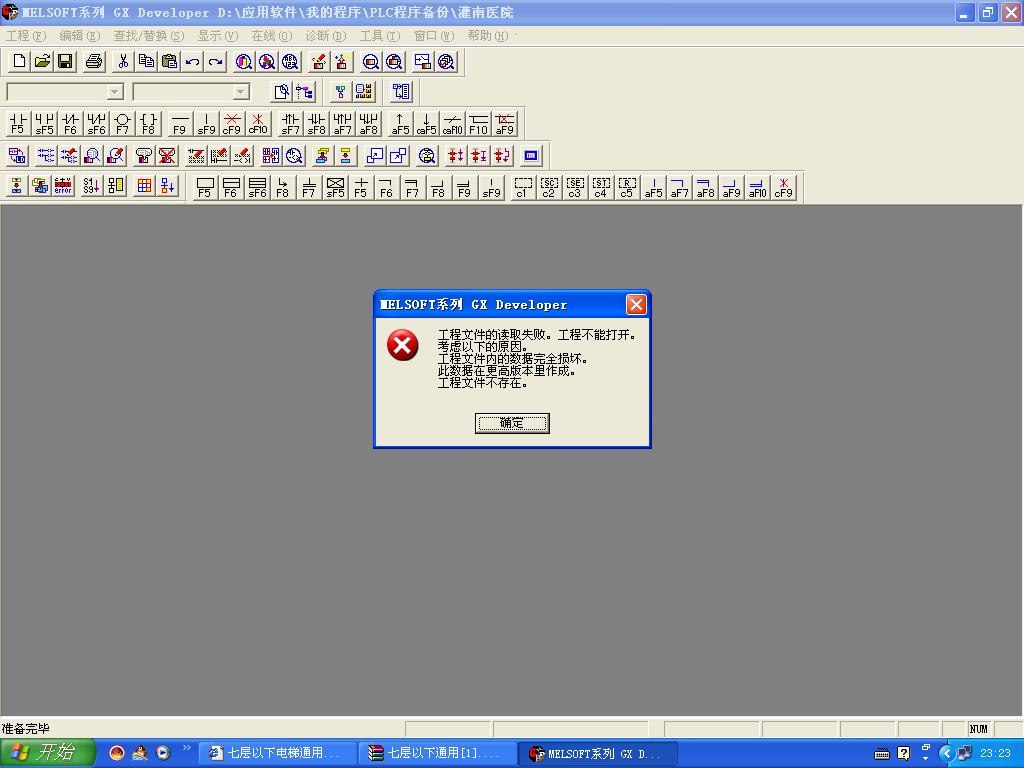Click the delete vertical line cF10 icon
The width and height of the screenshot is (1024, 768).
(258, 124)
